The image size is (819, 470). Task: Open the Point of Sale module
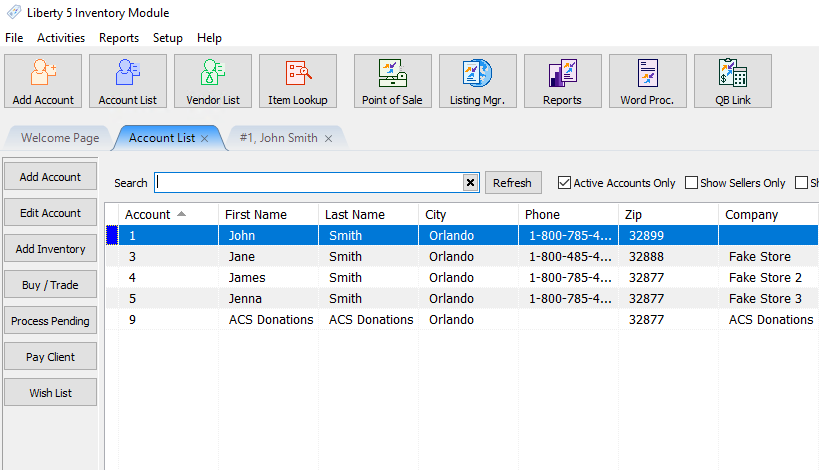(393, 81)
